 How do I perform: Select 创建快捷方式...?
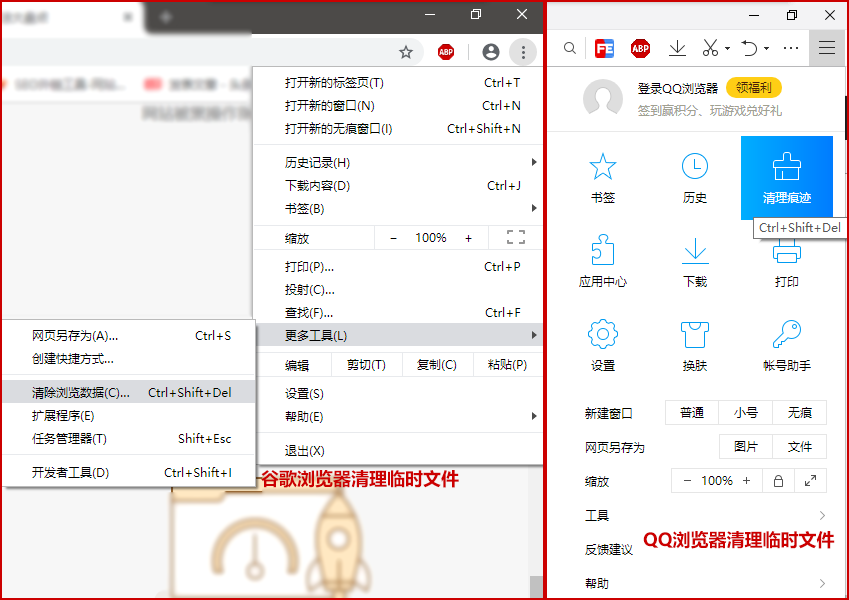(x=129, y=358)
